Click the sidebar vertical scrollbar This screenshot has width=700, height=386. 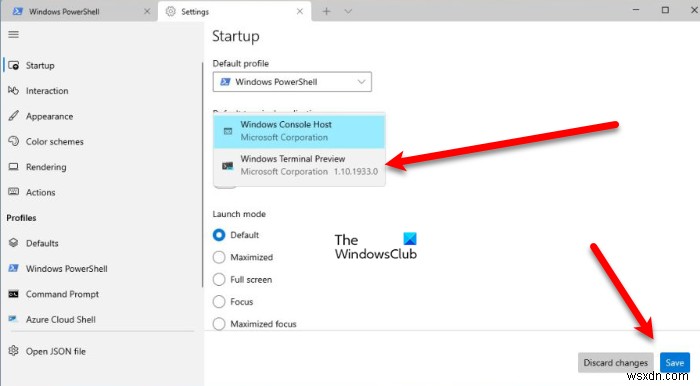(x=202, y=174)
